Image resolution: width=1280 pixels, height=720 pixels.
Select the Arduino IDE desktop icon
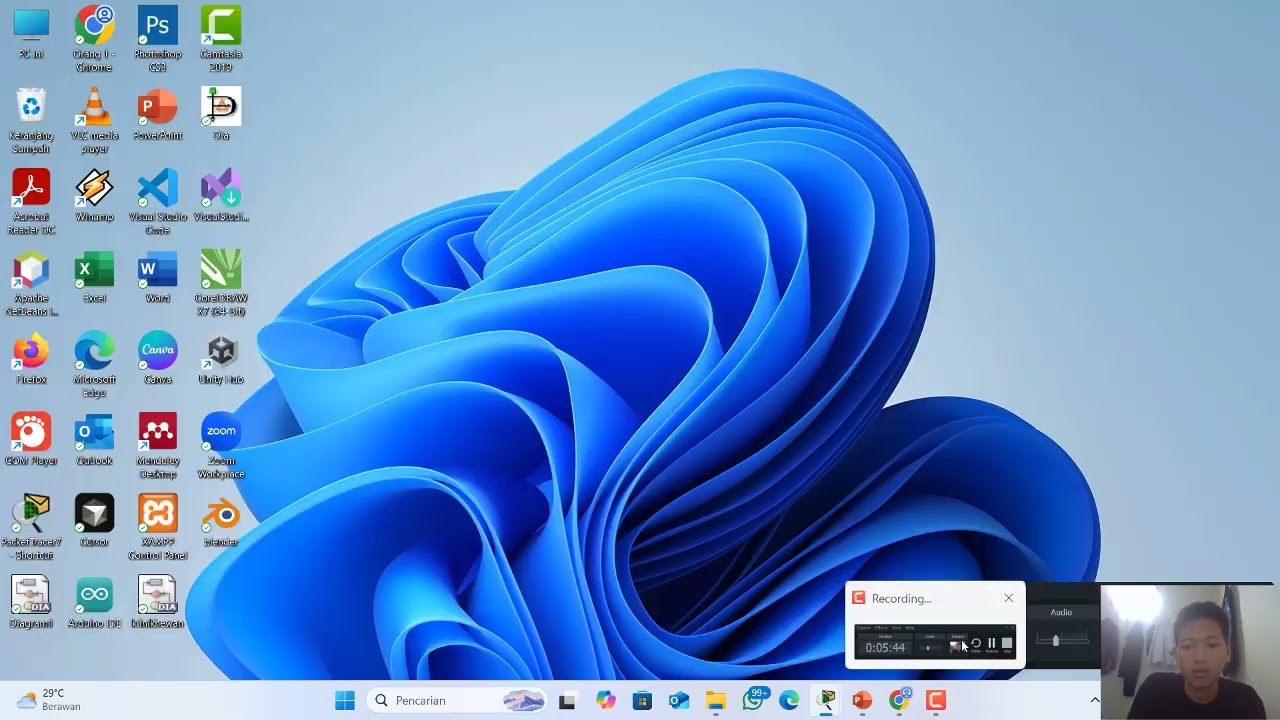94,602
